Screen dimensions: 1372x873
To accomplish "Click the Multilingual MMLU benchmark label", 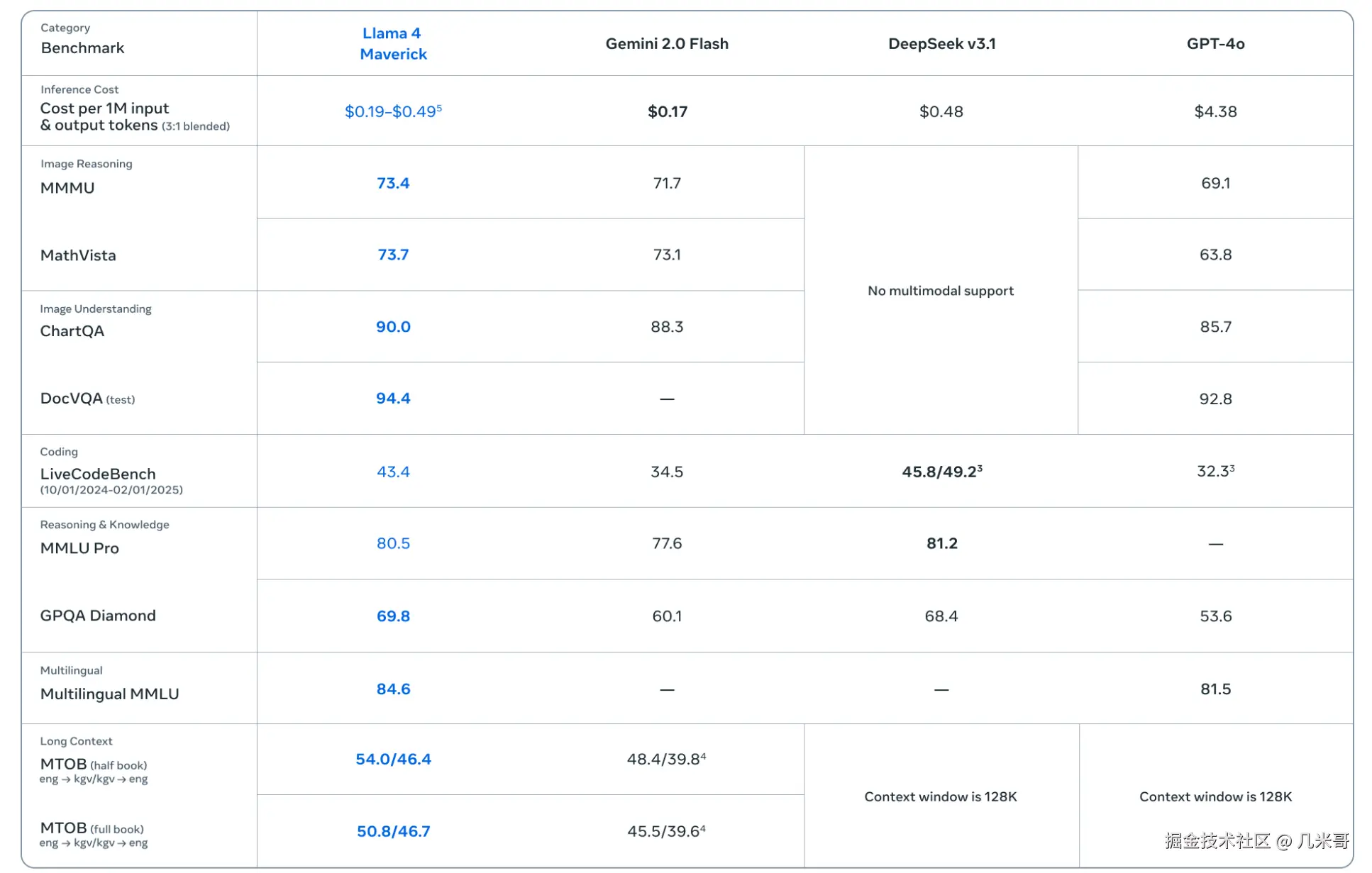I will (x=109, y=694).
